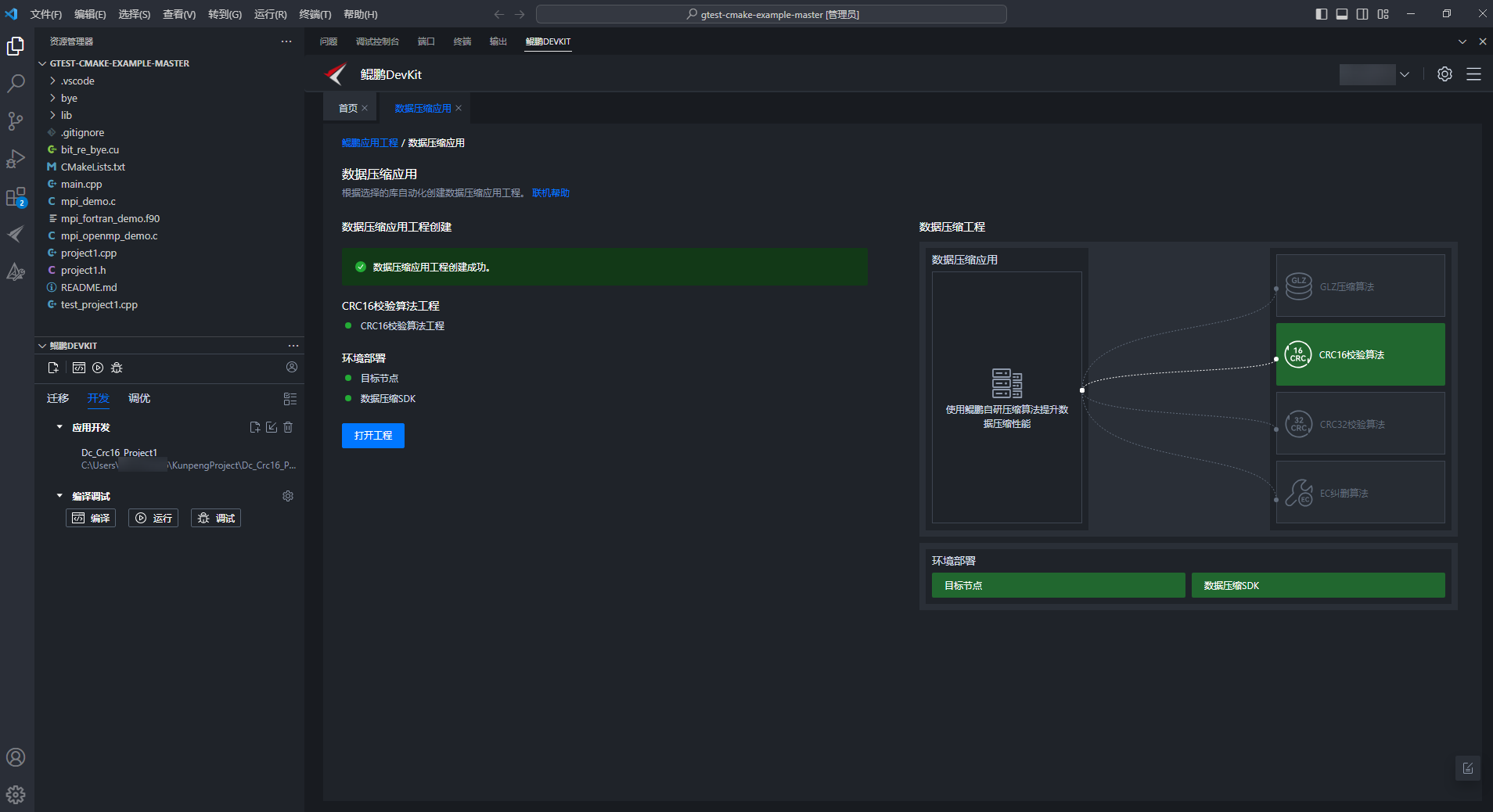Select the 调优 tab in DevKit sidebar

[x=139, y=398]
